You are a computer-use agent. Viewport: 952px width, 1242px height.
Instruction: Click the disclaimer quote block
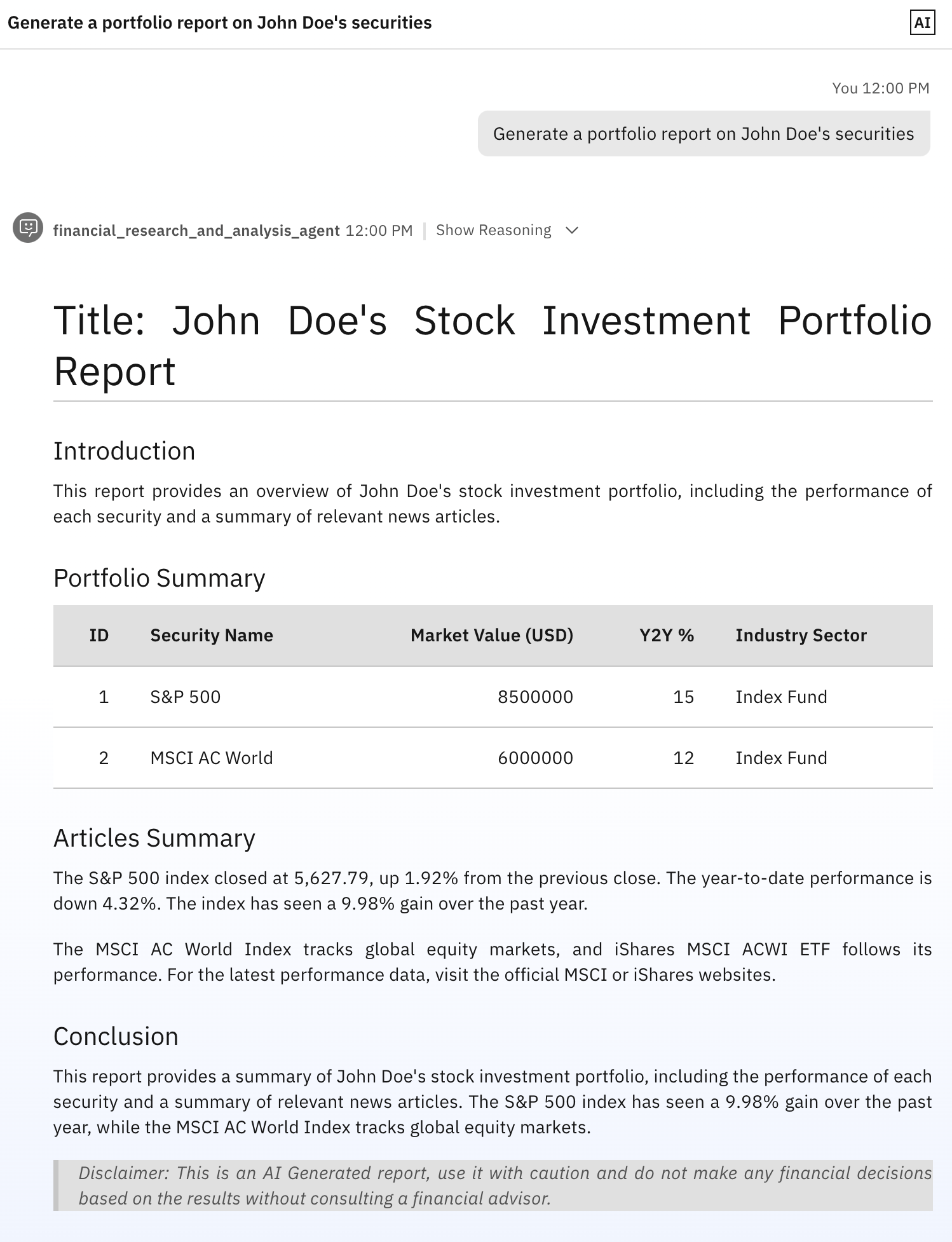tap(493, 1185)
